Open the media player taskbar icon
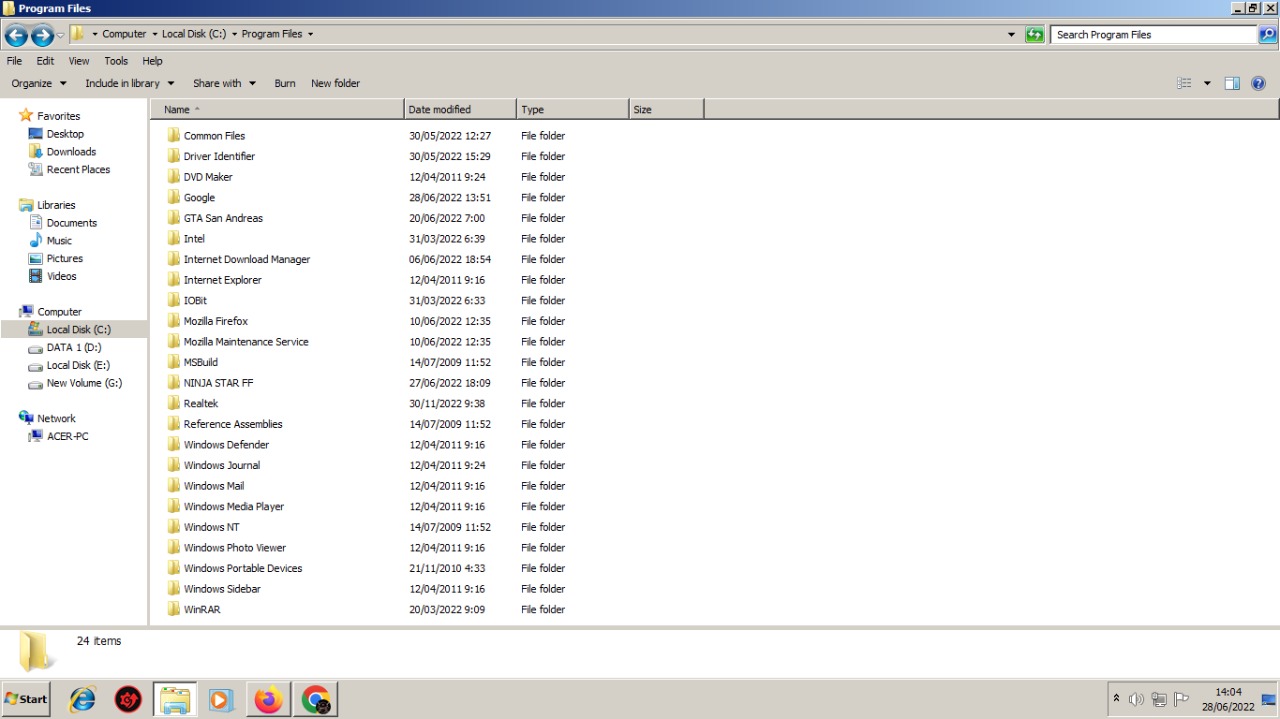This screenshot has width=1280, height=719. tap(221, 700)
